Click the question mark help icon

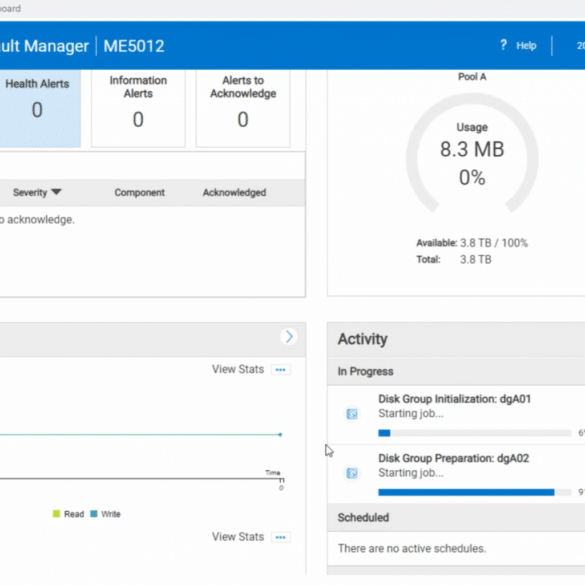(x=503, y=45)
